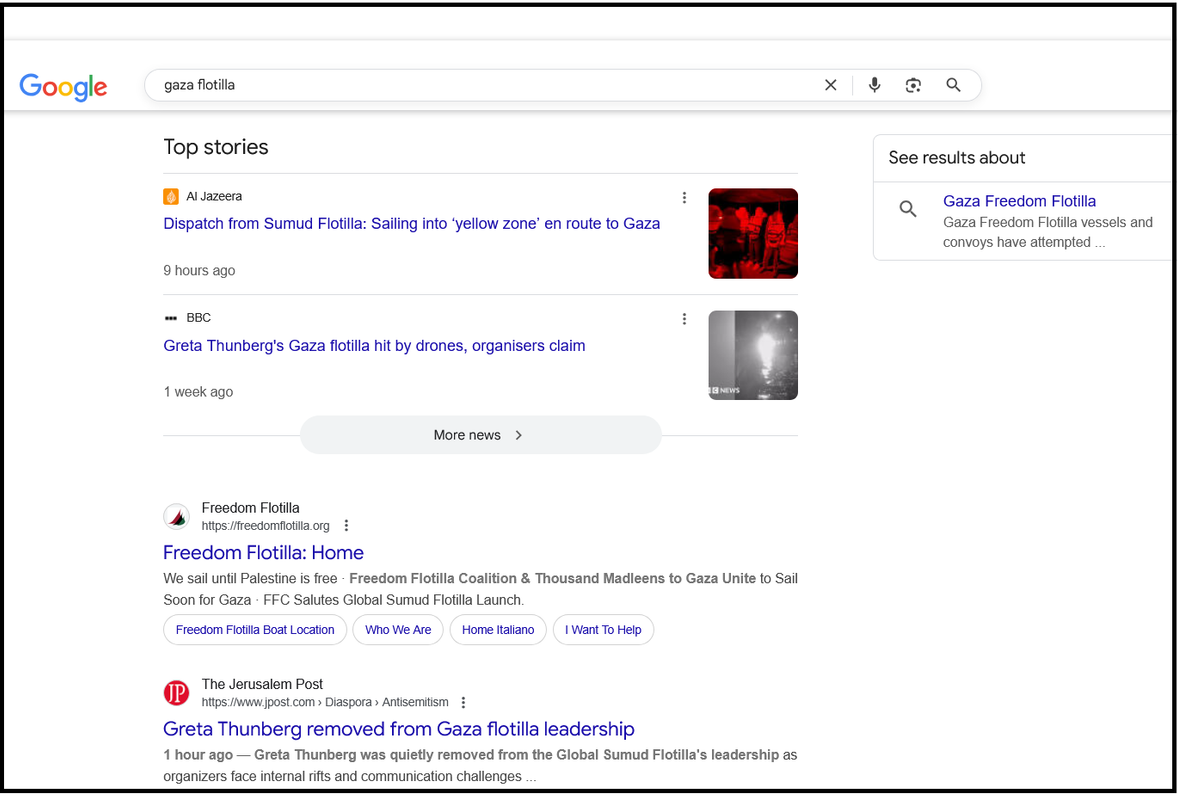This screenshot has height=800, width=1178.
Task: Click the '1 week ago' timestamp
Action: coord(198,392)
